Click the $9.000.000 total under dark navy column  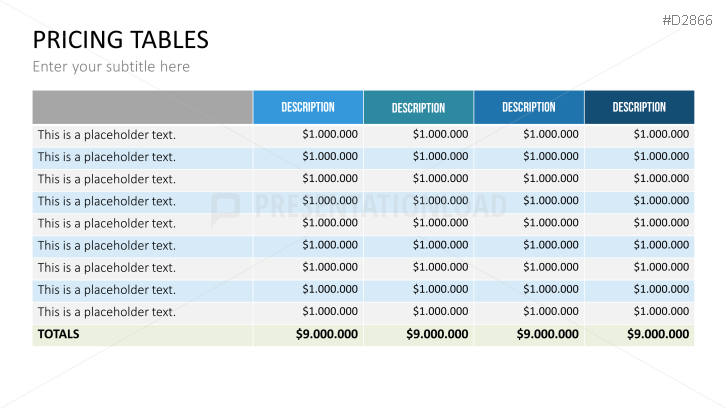(658, 334)
